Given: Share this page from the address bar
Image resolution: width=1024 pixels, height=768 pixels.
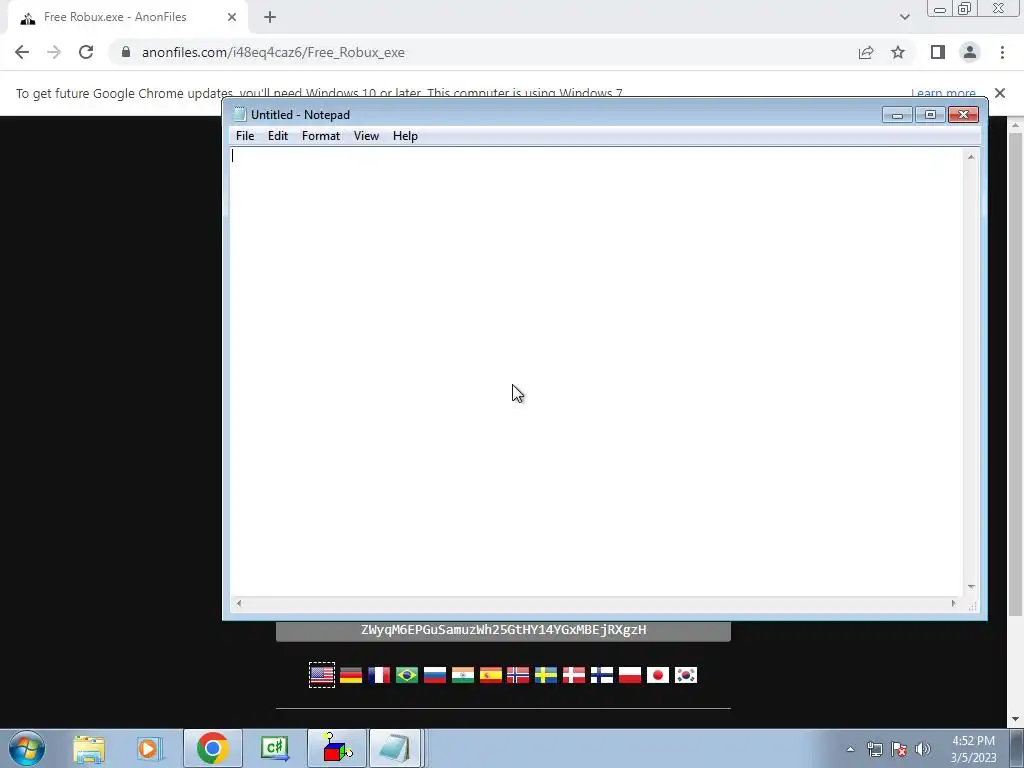Looking at the screenshot, I should (866, 52).
